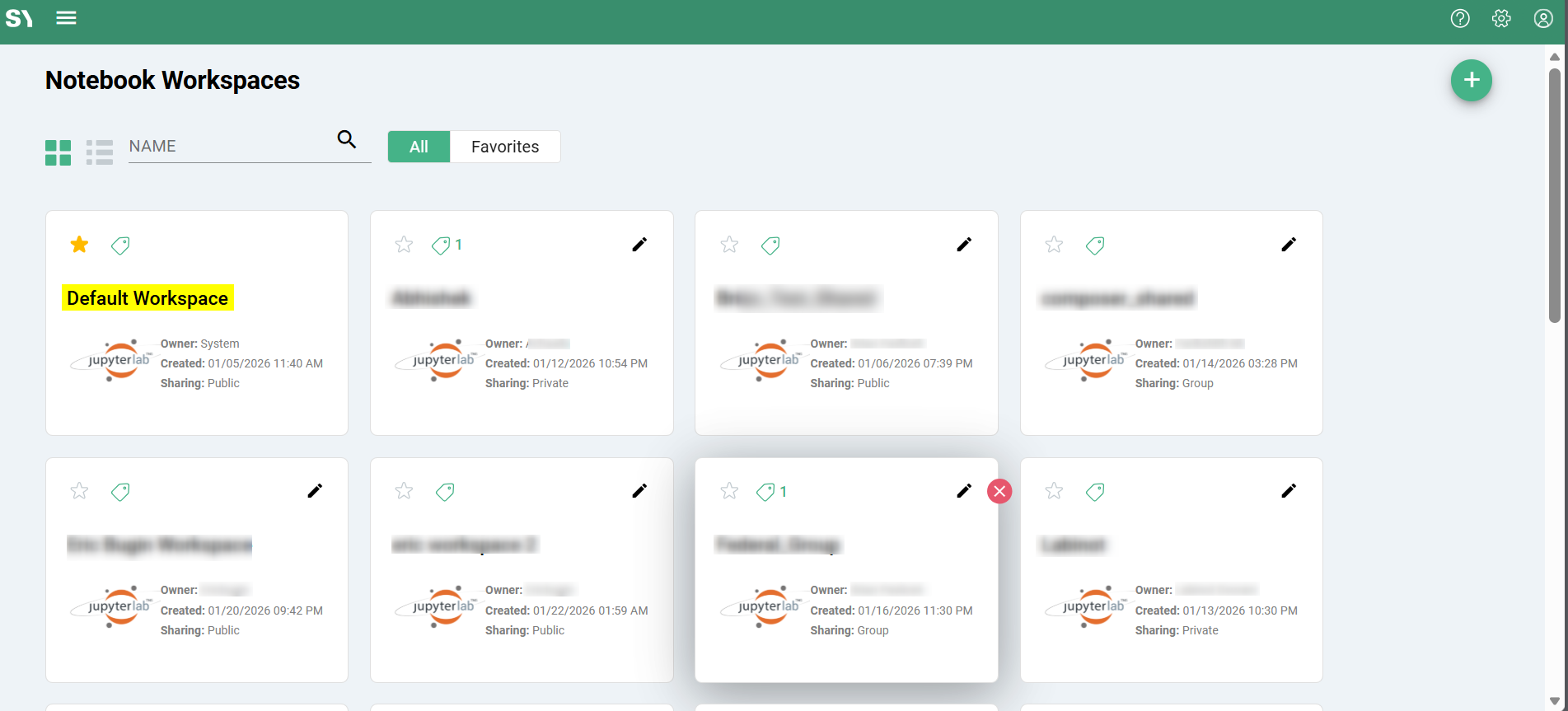Select the Favorites filter tab
This screenshot has width=1568, height=711.
[505, 147]
